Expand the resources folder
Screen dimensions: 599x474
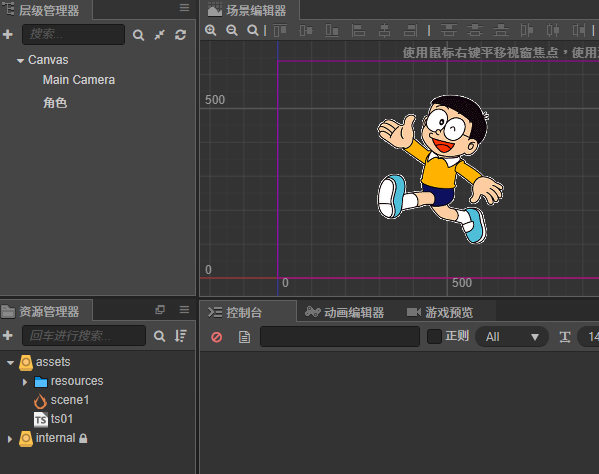click(x=25, y=382)
